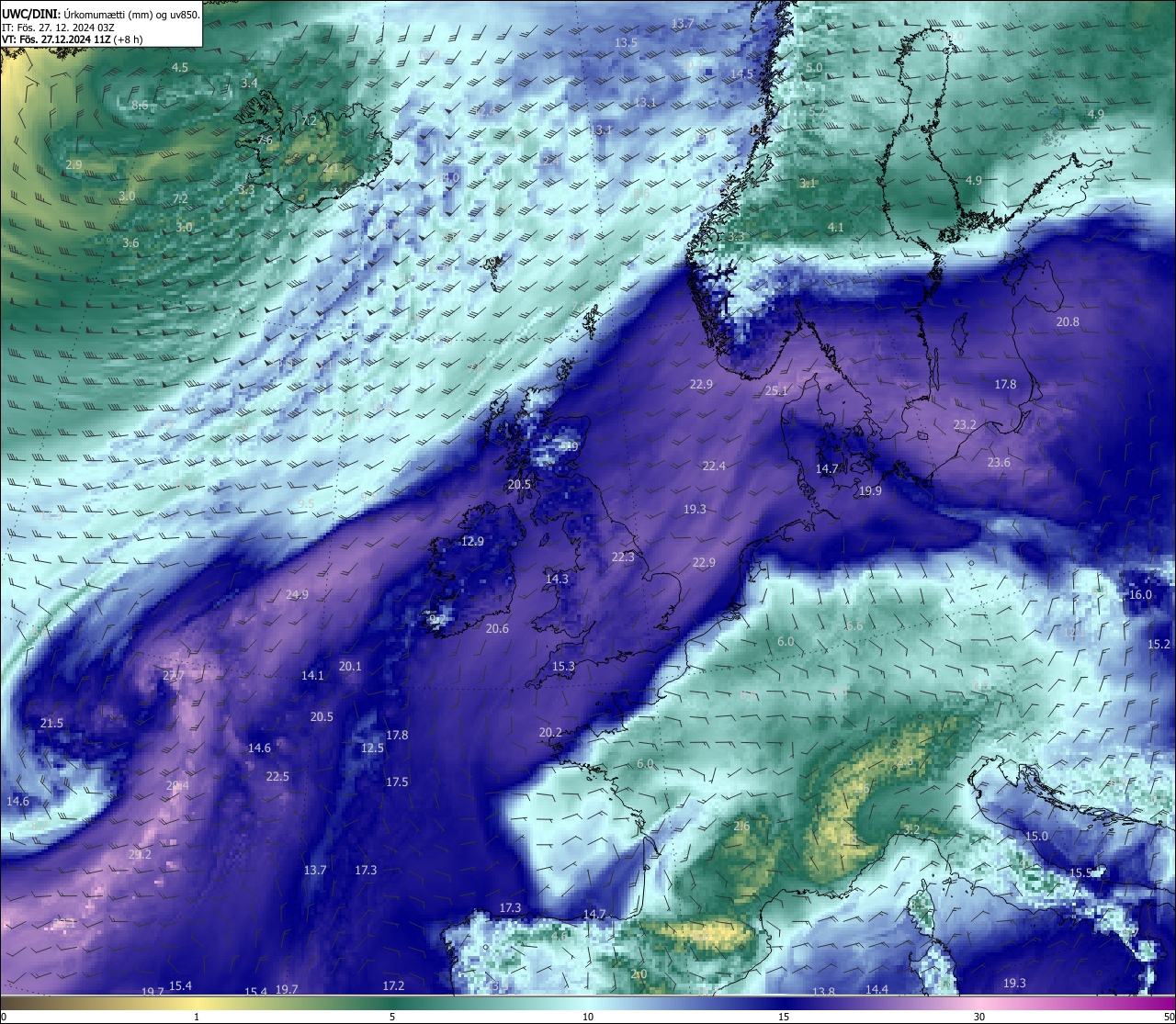Viewport: 1176px width, 1024px height.
Task: Click the map value 22.4
Action: point(714,467)
